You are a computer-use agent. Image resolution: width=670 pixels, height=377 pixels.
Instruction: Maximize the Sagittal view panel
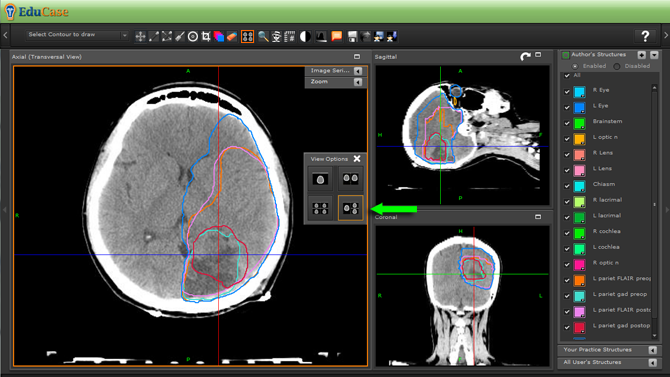point(538,55)
